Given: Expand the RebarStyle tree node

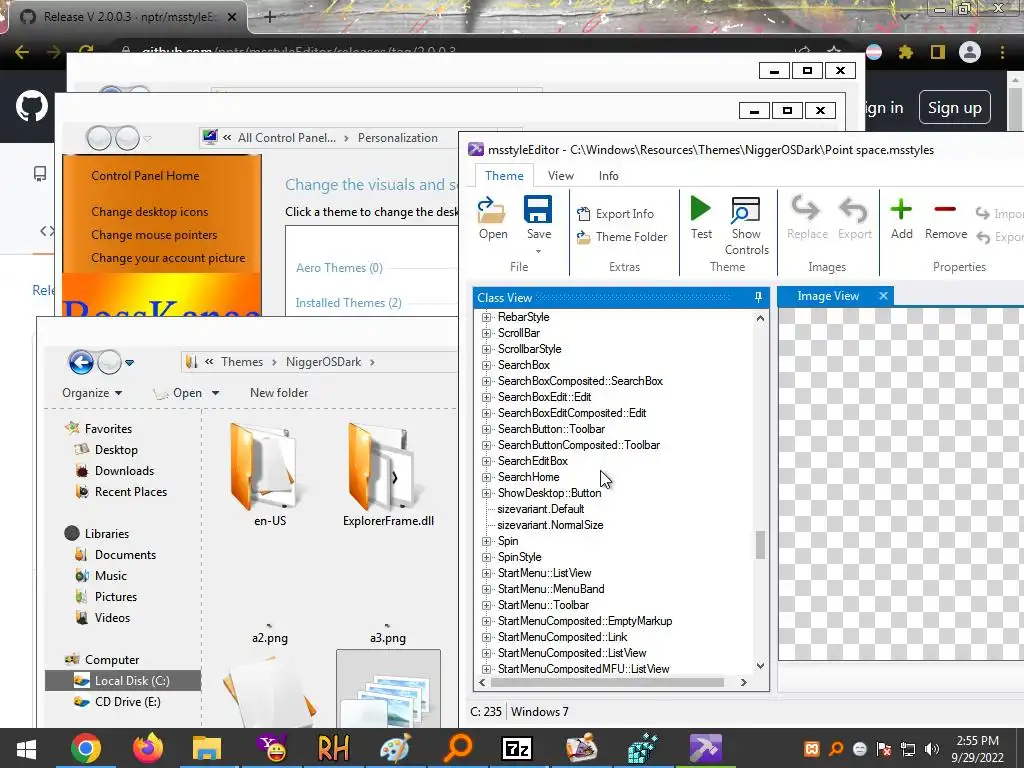Looking at the screenshot, I should point(486,317).
